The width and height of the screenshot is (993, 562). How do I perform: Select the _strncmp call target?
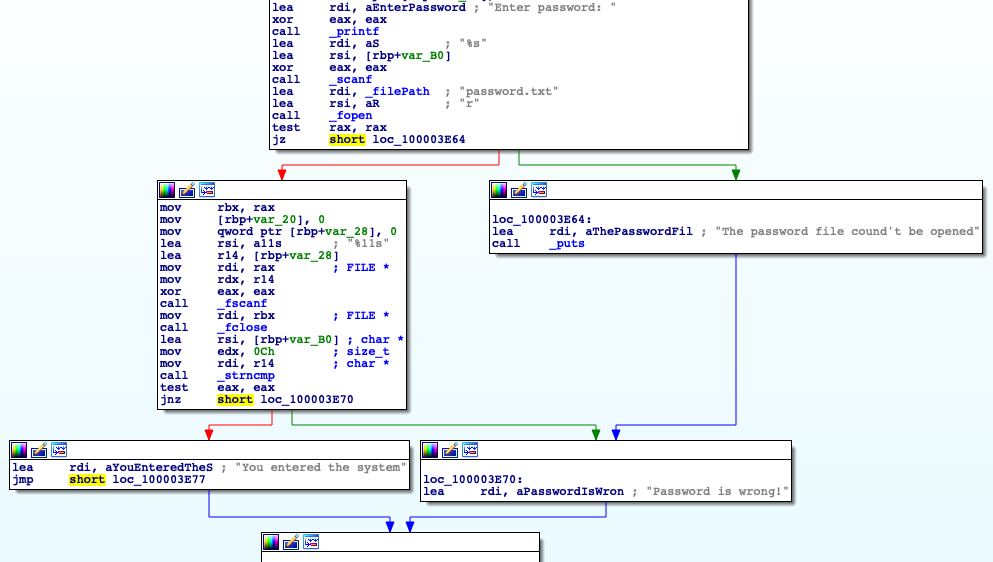coord(246,376)
